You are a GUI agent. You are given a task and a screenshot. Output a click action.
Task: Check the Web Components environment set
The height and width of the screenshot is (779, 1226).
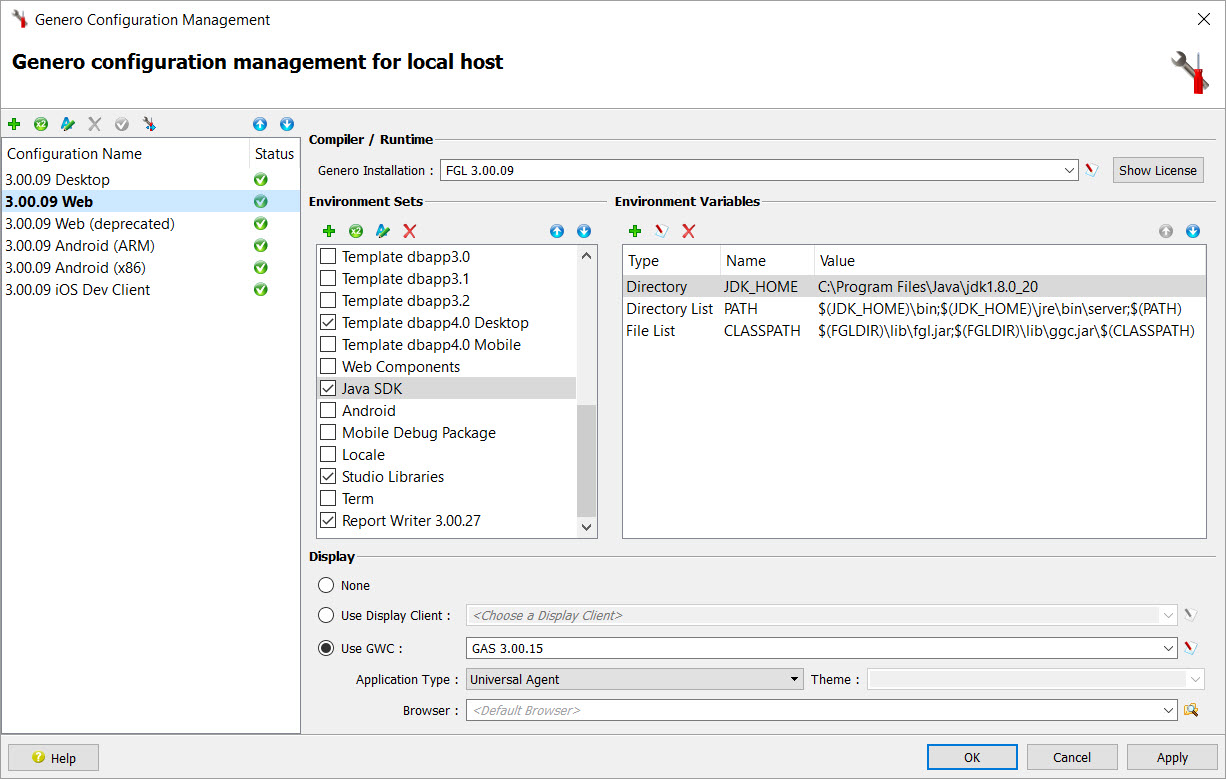click(x=328, y=367)
